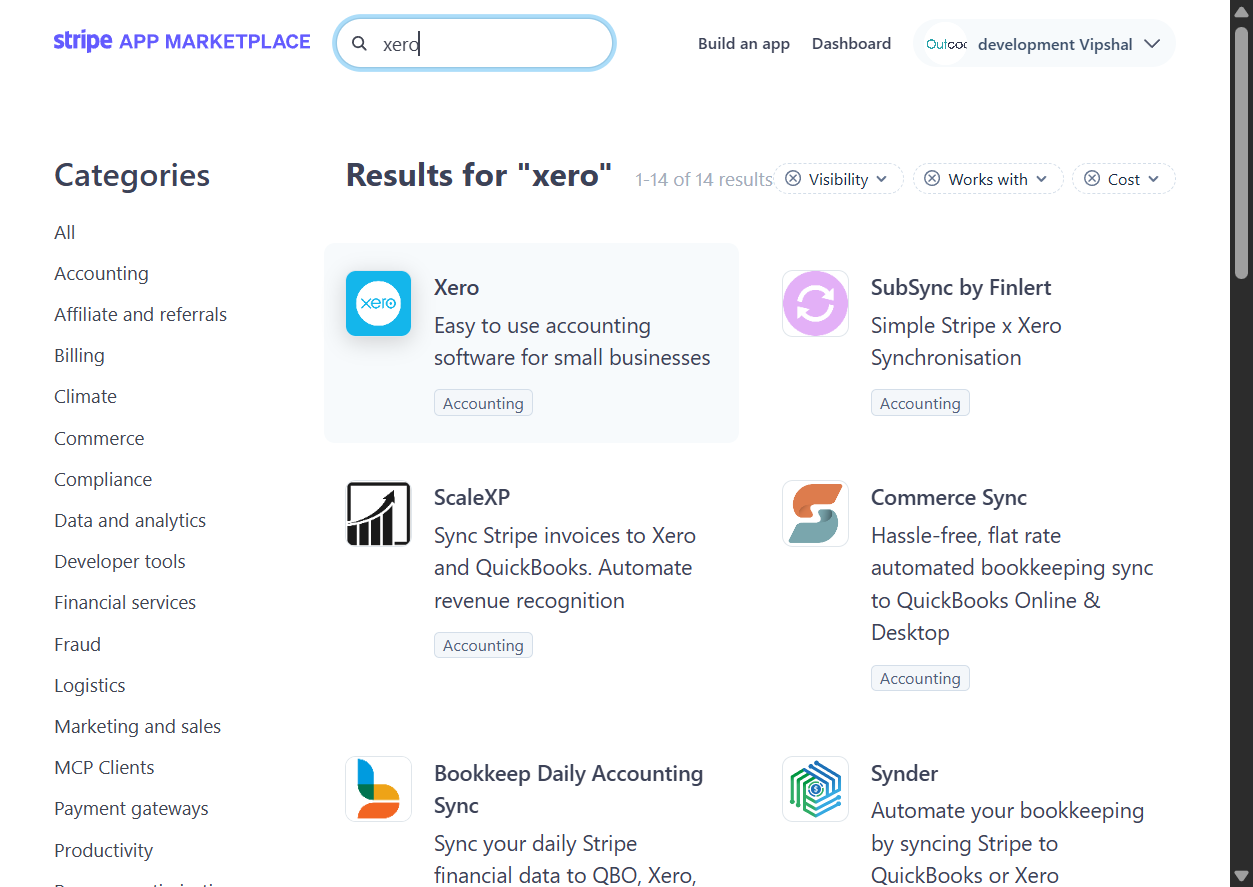Screen dimensions: 1253x887
Task: Open the Synder app logo
Action: (815, 789)
